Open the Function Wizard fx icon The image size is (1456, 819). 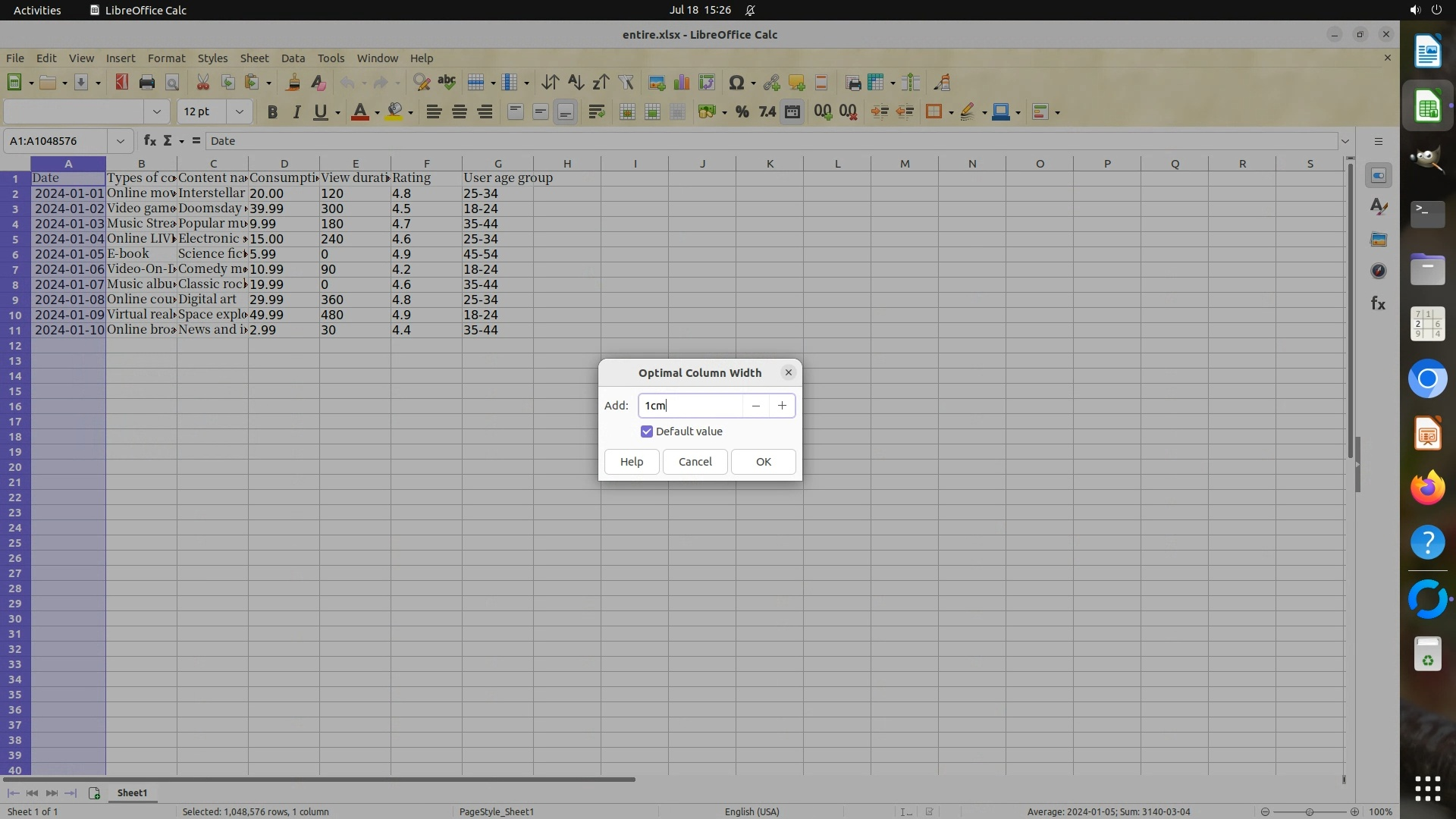[150, 141]
